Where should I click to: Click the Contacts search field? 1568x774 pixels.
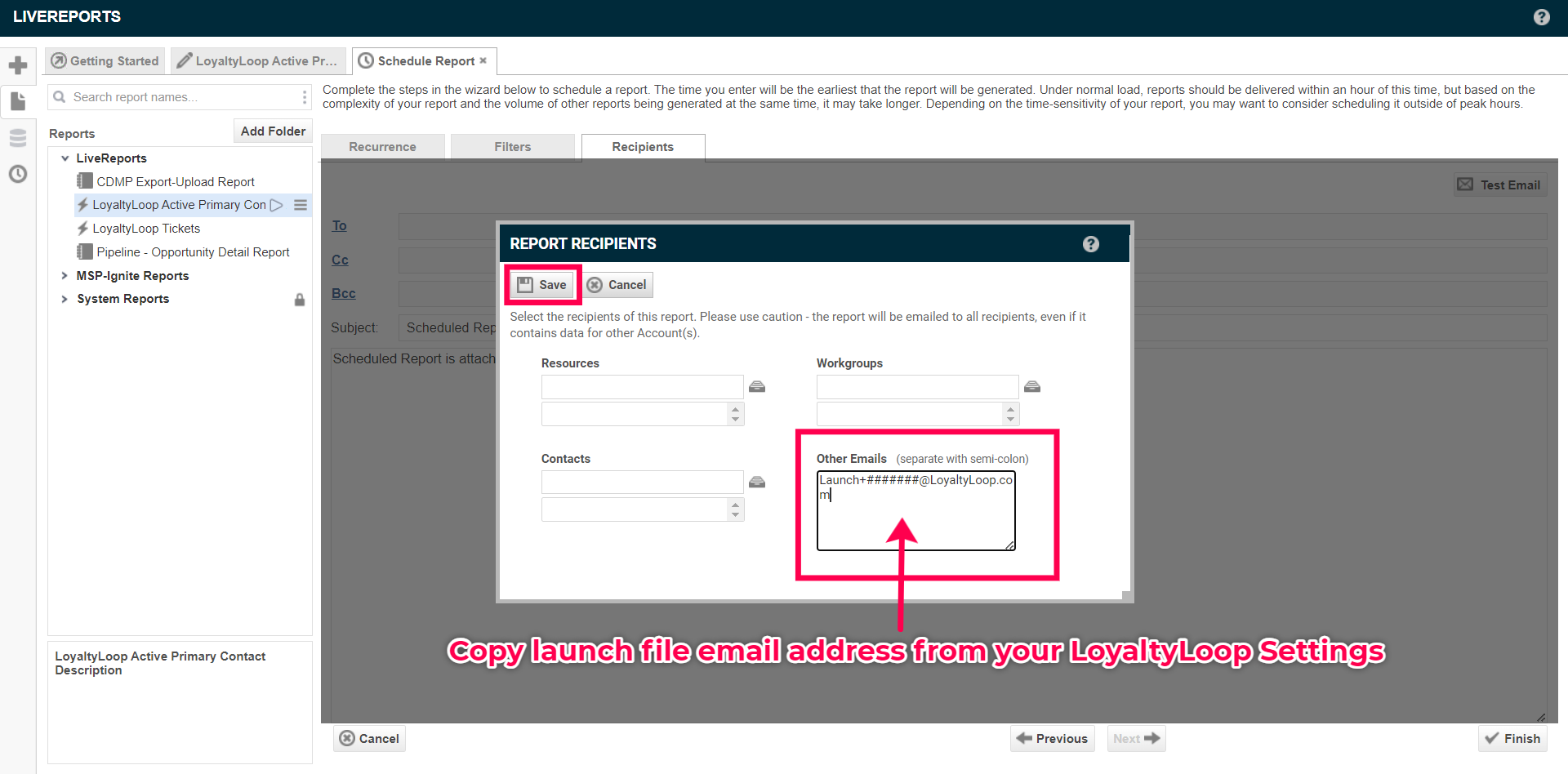click(x=642, y=483)
